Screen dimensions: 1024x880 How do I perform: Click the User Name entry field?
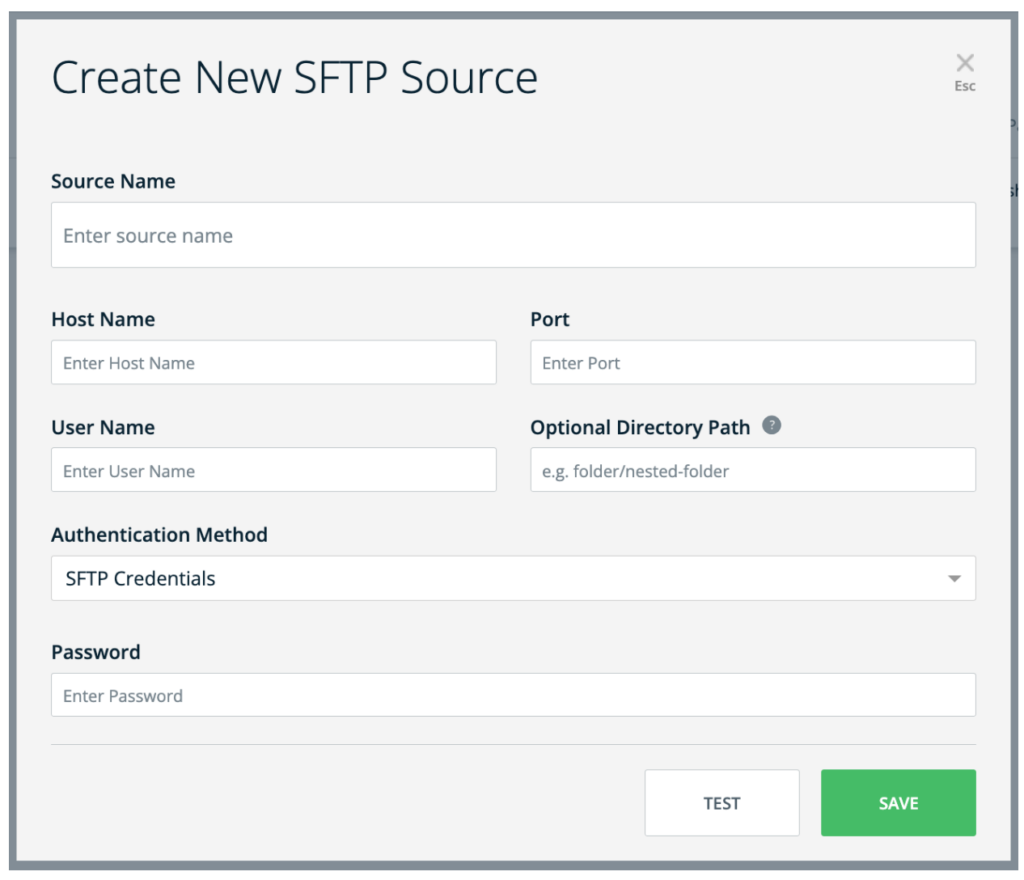pyautogui.click(x=272, y=470)
